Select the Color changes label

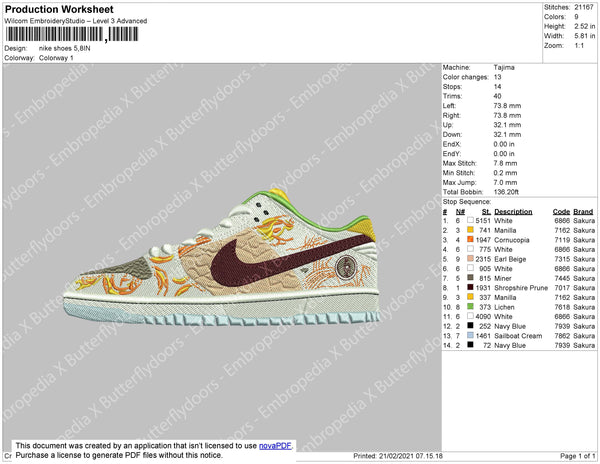466,77
